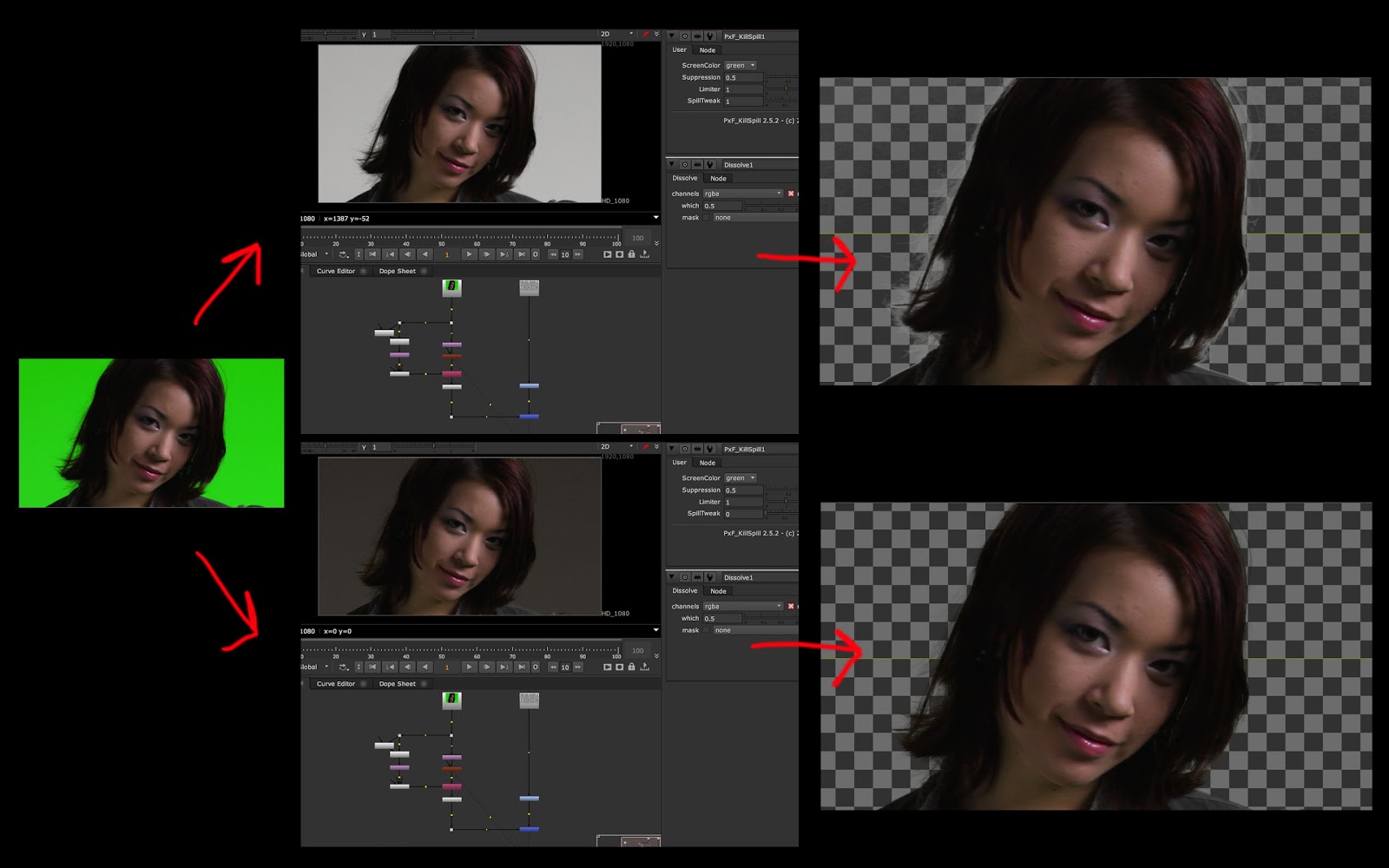The height and width of the screenshot is (868, 1389).
Task: Click the capture icon in the upper viewer
Action: 619,254
